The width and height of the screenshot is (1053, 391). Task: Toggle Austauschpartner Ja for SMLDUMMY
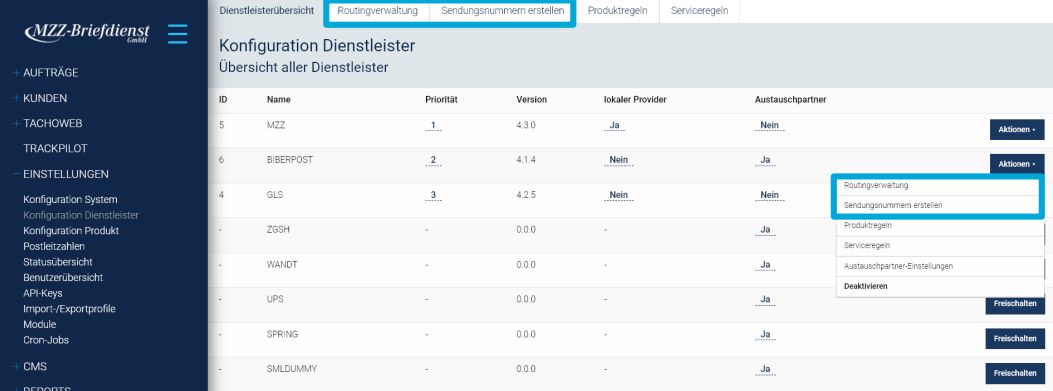pos(765,370)
